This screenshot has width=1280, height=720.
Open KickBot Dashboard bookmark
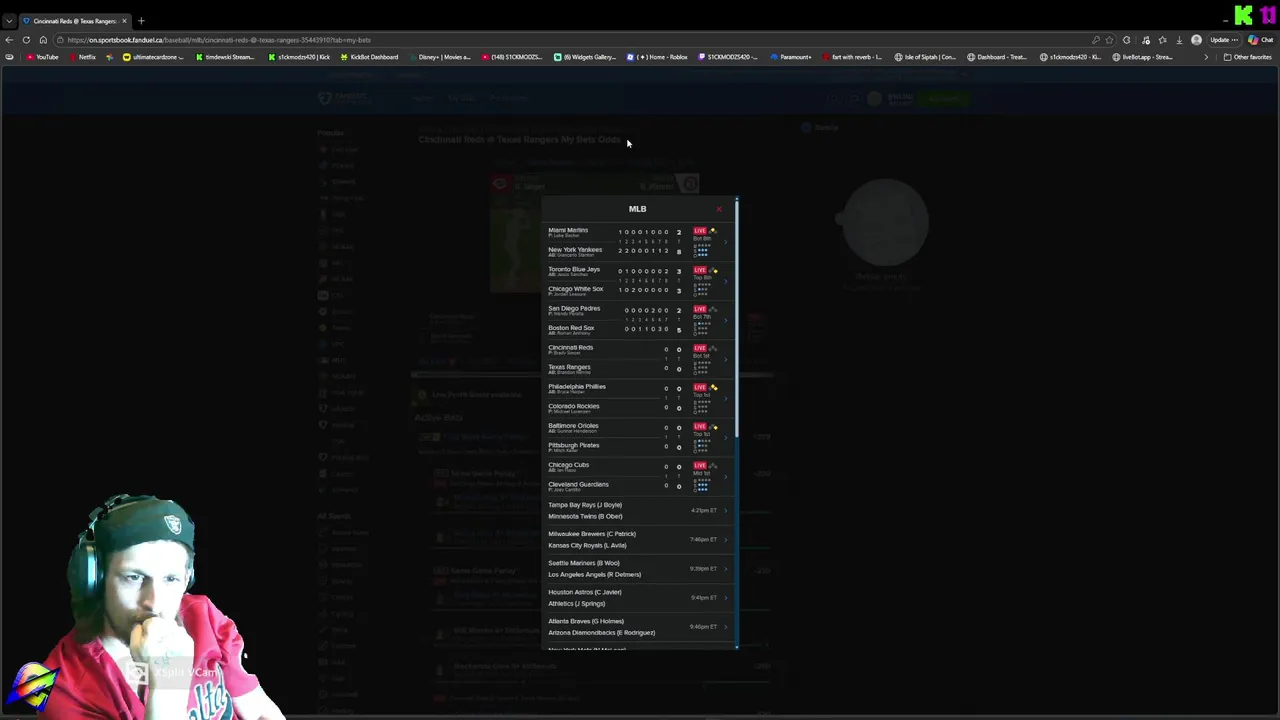[369, 57]
